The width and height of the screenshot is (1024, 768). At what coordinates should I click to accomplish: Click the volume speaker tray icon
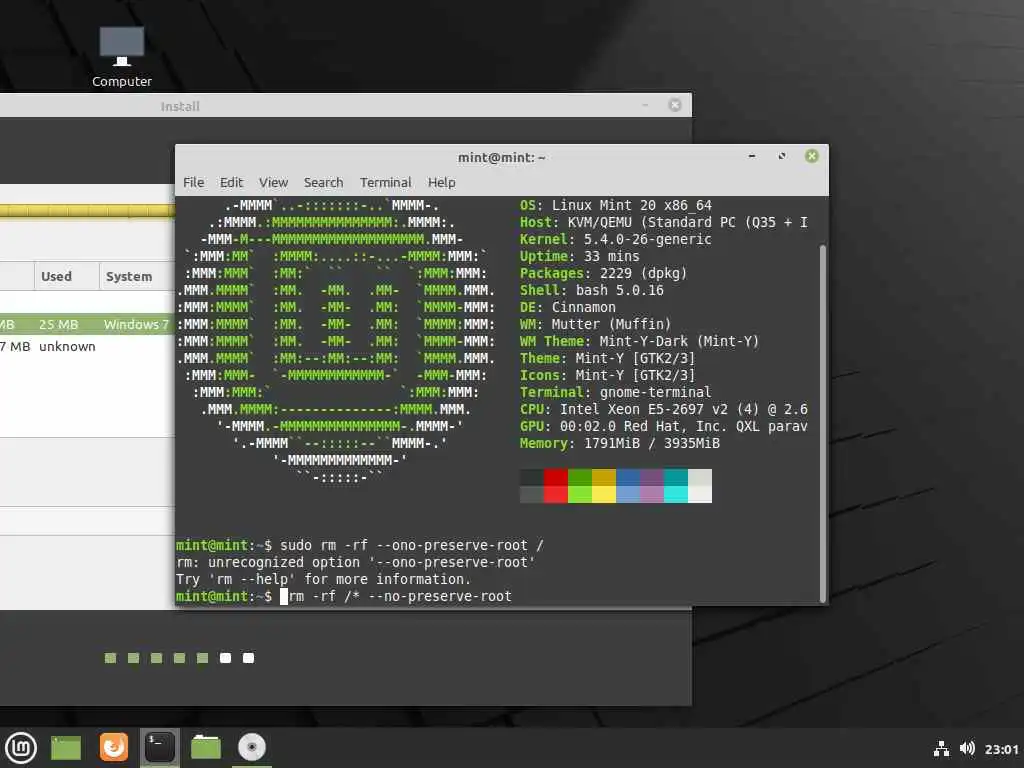tap(967, 748)
